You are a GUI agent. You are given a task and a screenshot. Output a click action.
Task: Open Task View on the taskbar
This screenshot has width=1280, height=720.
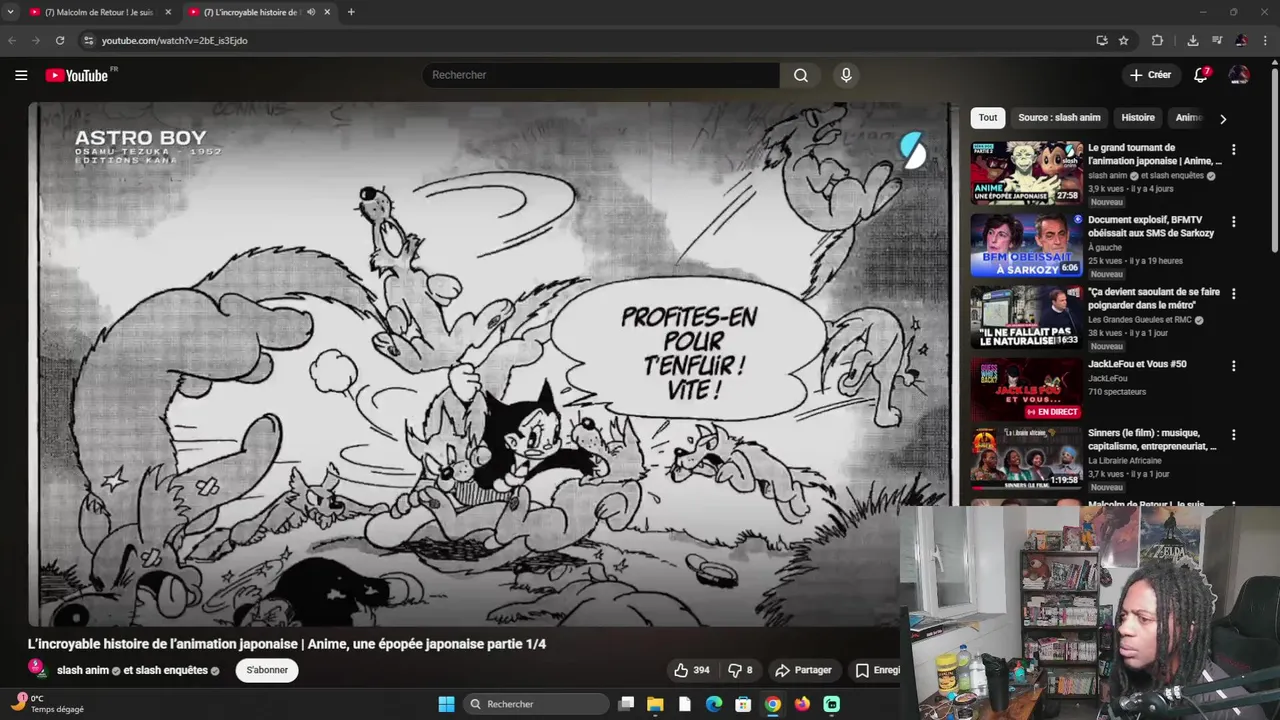click(x=626, y=704)
